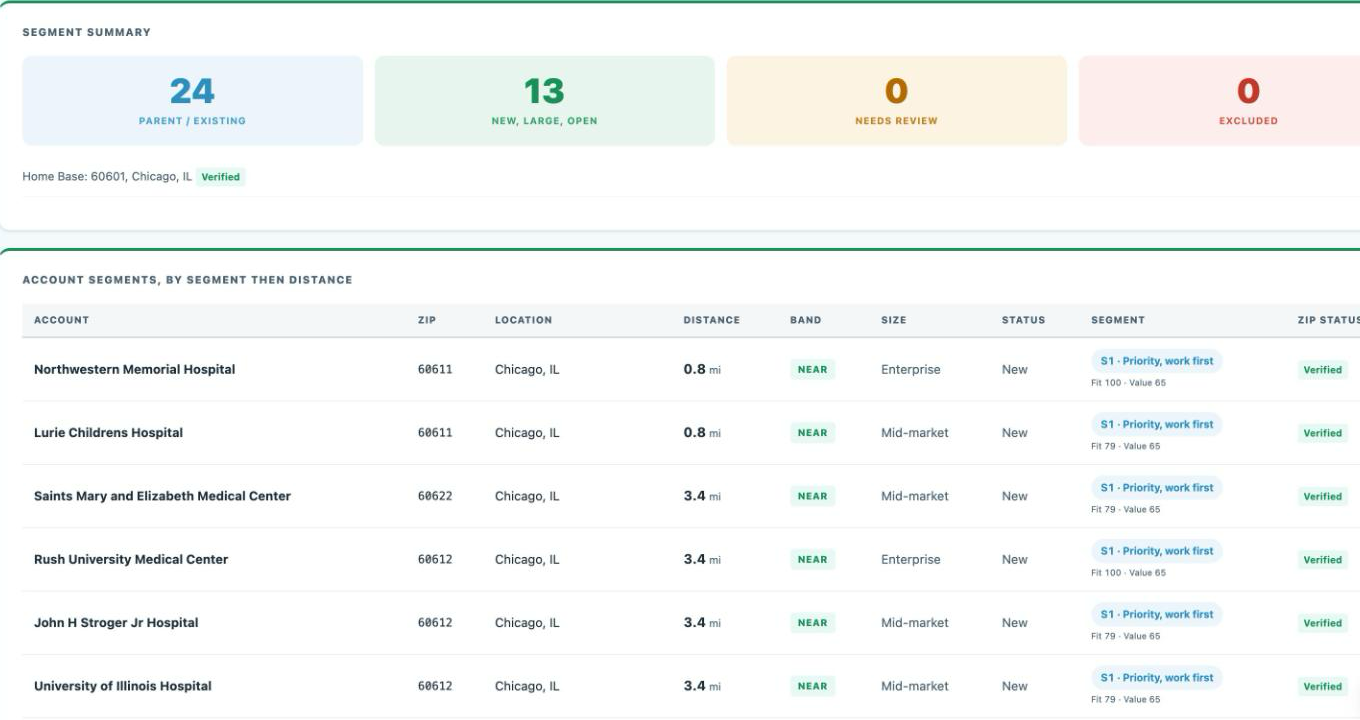Click S1 Priority segment pill for Lurie Childrens
The height and width of the screenshot is (720, 1360).
point(1156,424)
